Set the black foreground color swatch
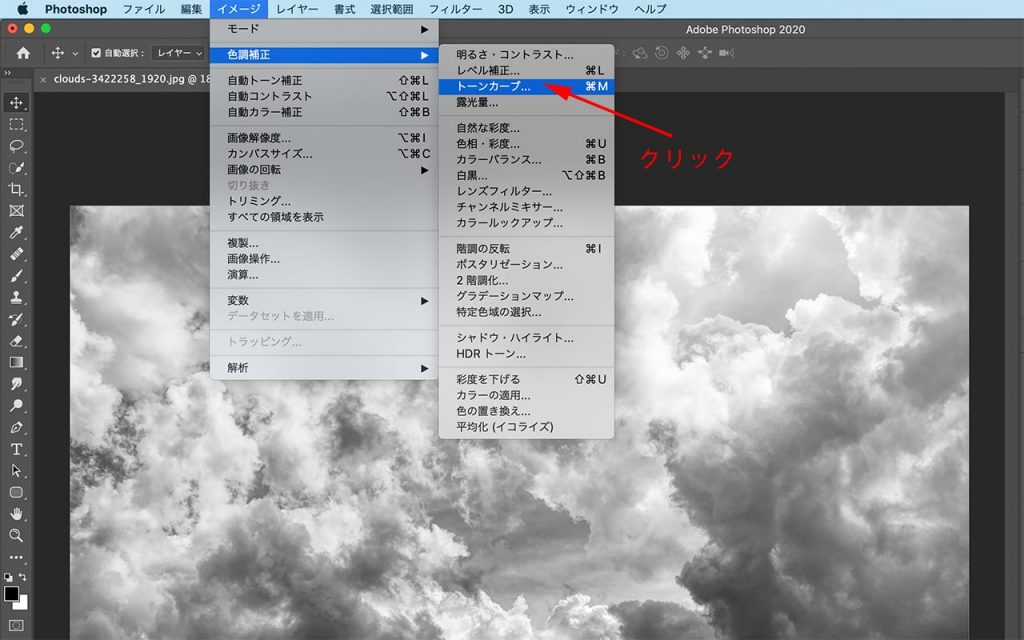The height and width of the screenshot is (640, 1024). [x=11, y=593]
